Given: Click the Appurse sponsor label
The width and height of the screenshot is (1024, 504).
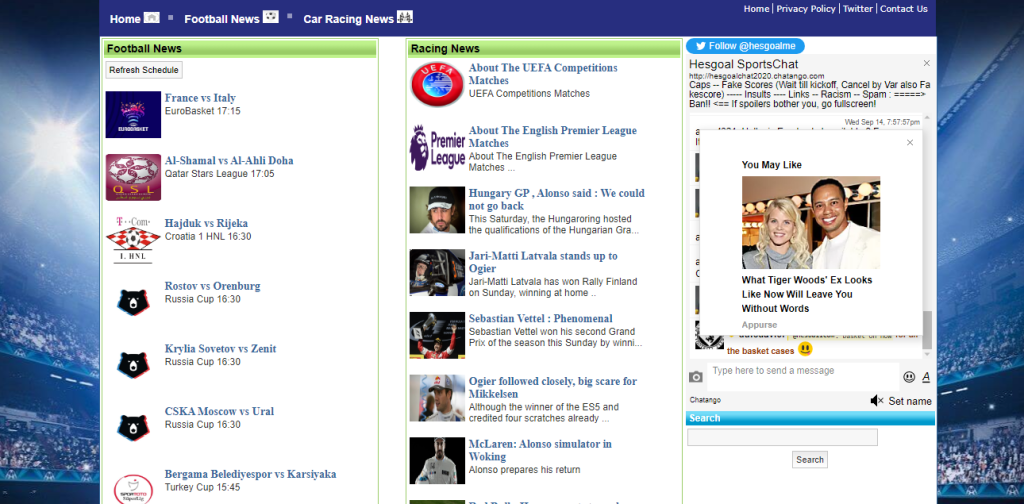Looking at the screenshot, I should click(760, 324).
